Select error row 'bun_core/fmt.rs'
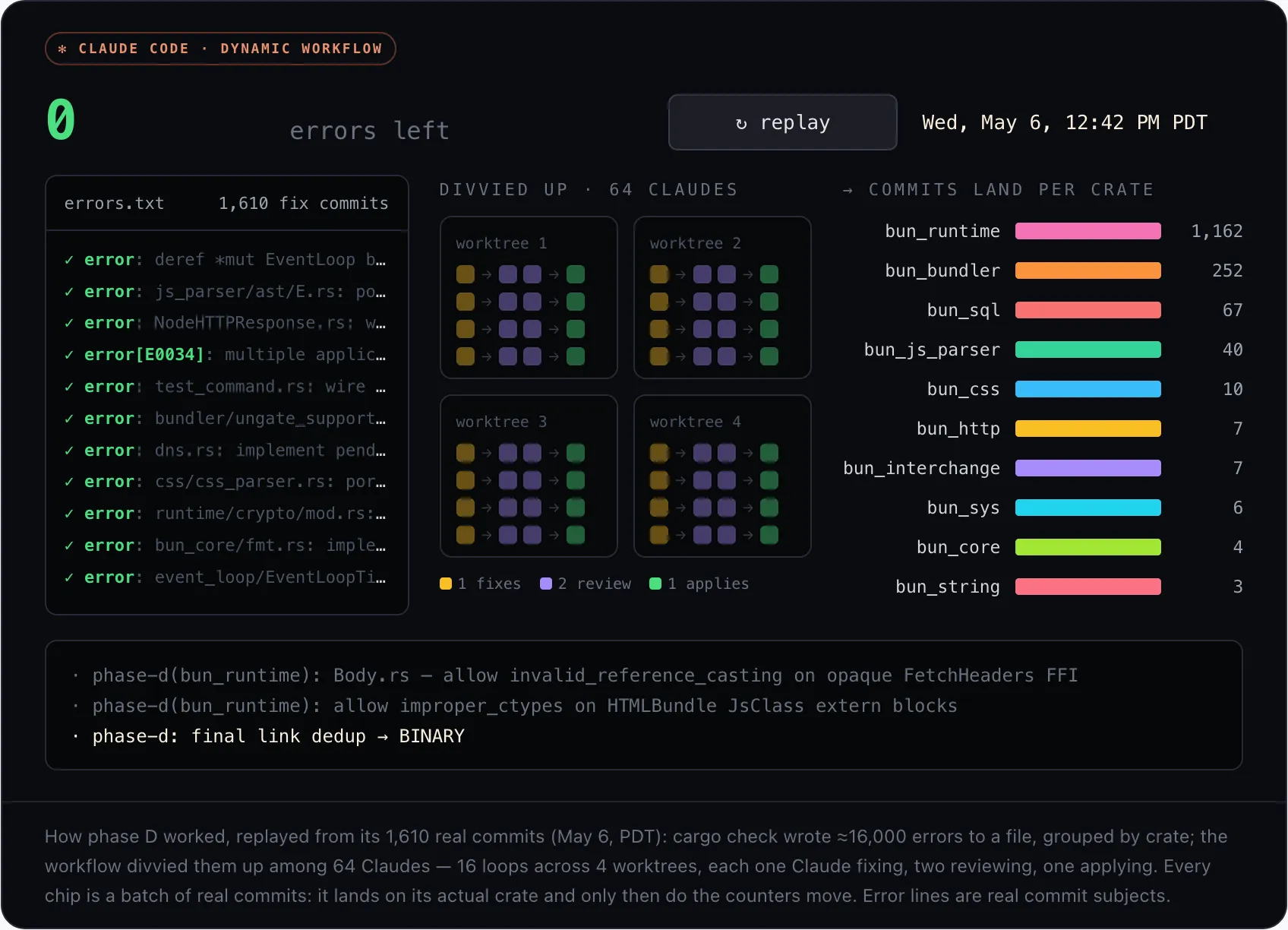The image size is (1288, 930). [226, 546]
